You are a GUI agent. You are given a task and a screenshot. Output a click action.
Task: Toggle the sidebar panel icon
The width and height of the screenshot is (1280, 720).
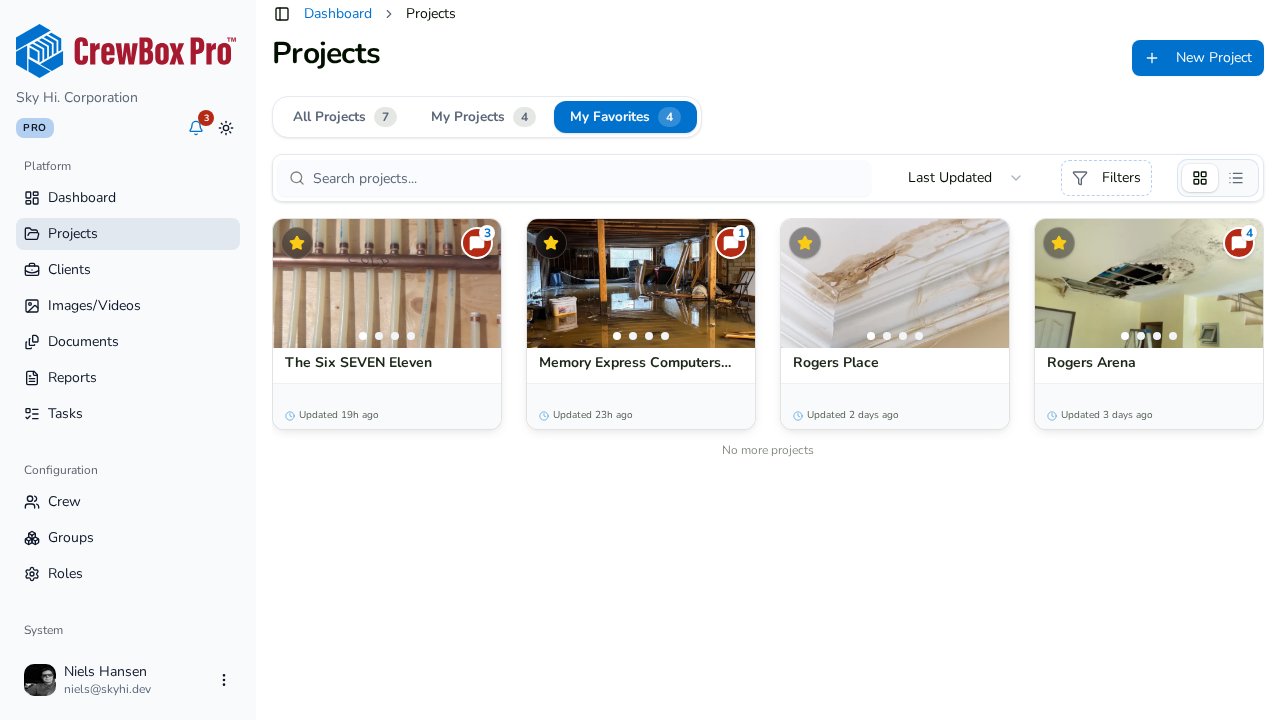click(x=282, y=14)
